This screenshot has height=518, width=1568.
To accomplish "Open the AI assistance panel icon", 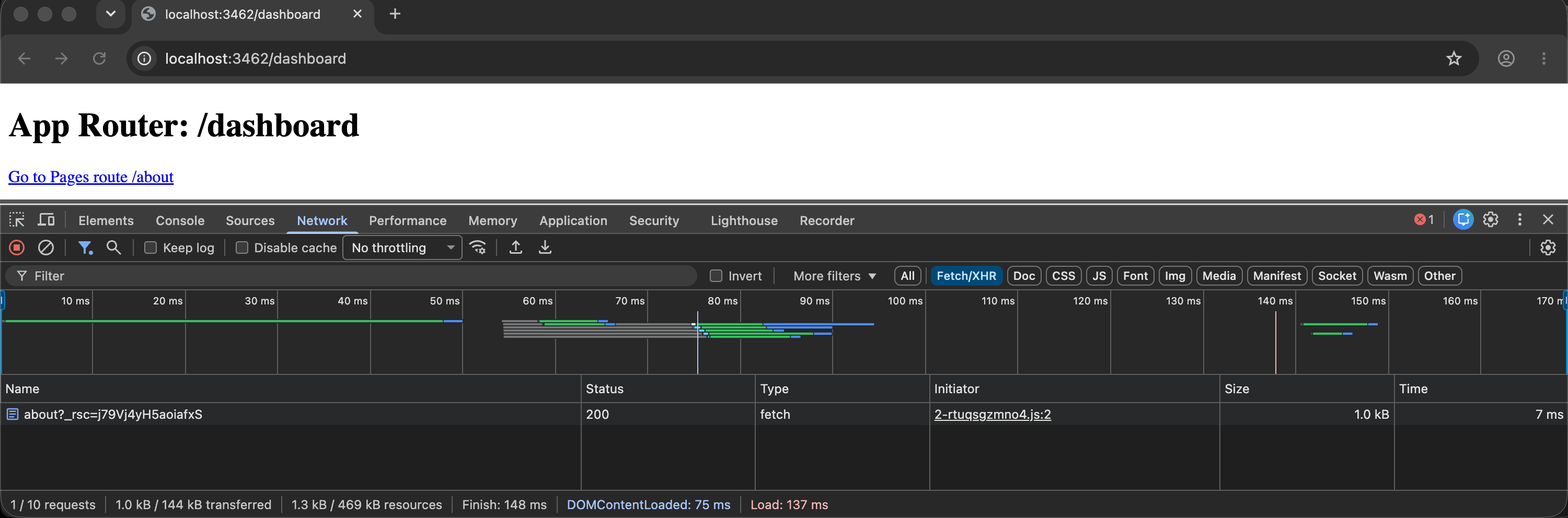I will click(1463, 219).
